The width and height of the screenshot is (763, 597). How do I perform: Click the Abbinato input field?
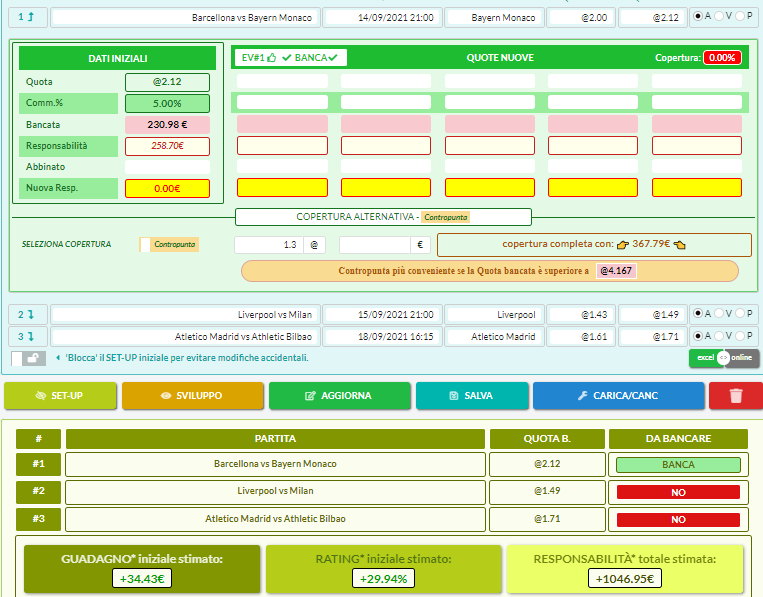[x=167, y=167]
